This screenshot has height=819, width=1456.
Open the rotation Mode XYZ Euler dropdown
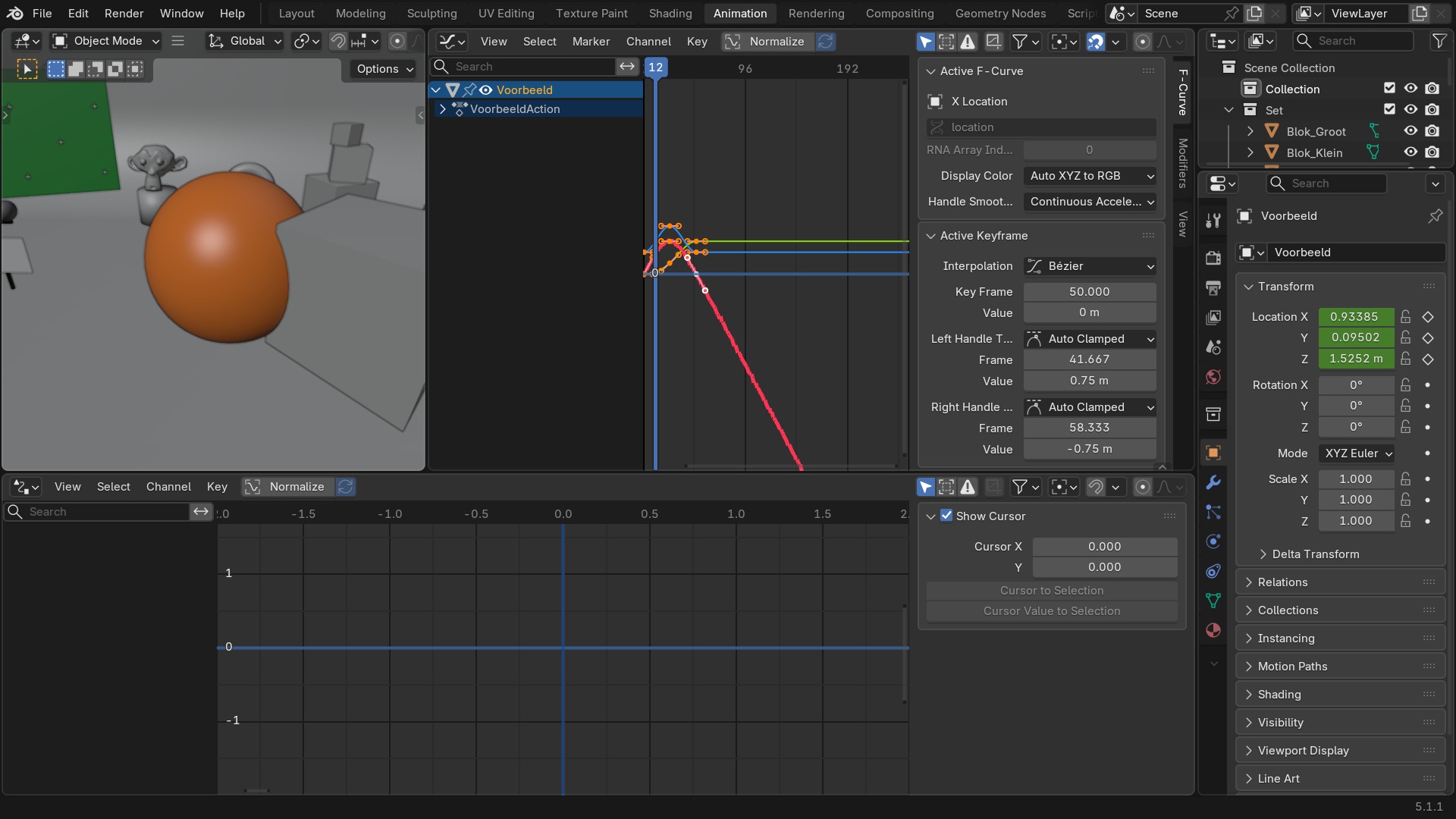click(x=1357, y=453)
